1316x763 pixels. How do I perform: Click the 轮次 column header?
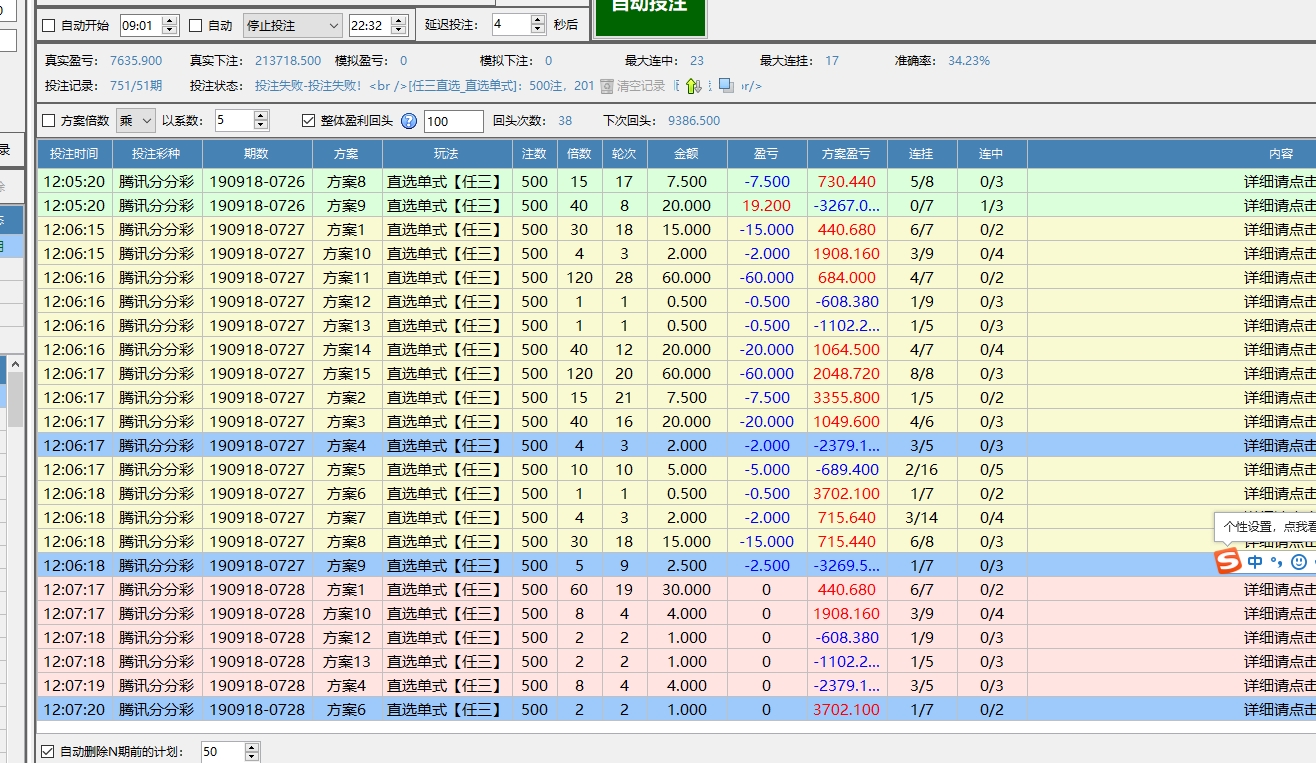(624, 154)
